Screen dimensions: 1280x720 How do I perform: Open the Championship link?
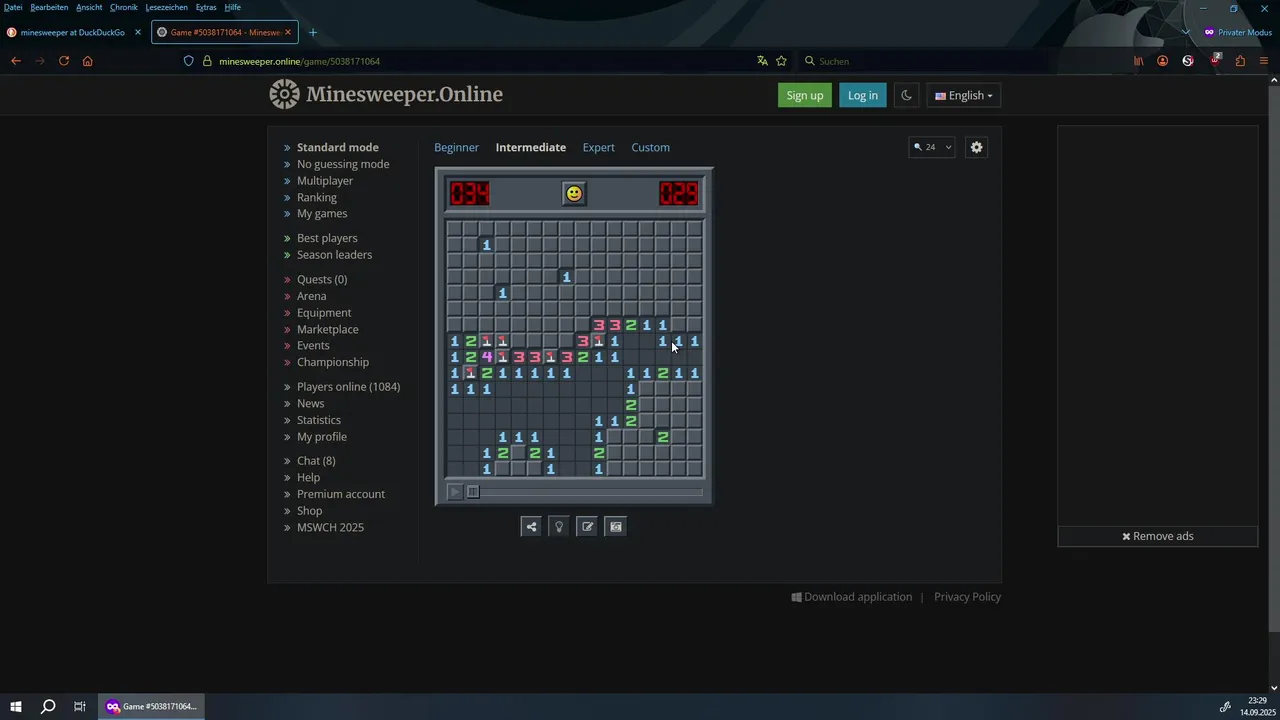(x=333, y=362)
